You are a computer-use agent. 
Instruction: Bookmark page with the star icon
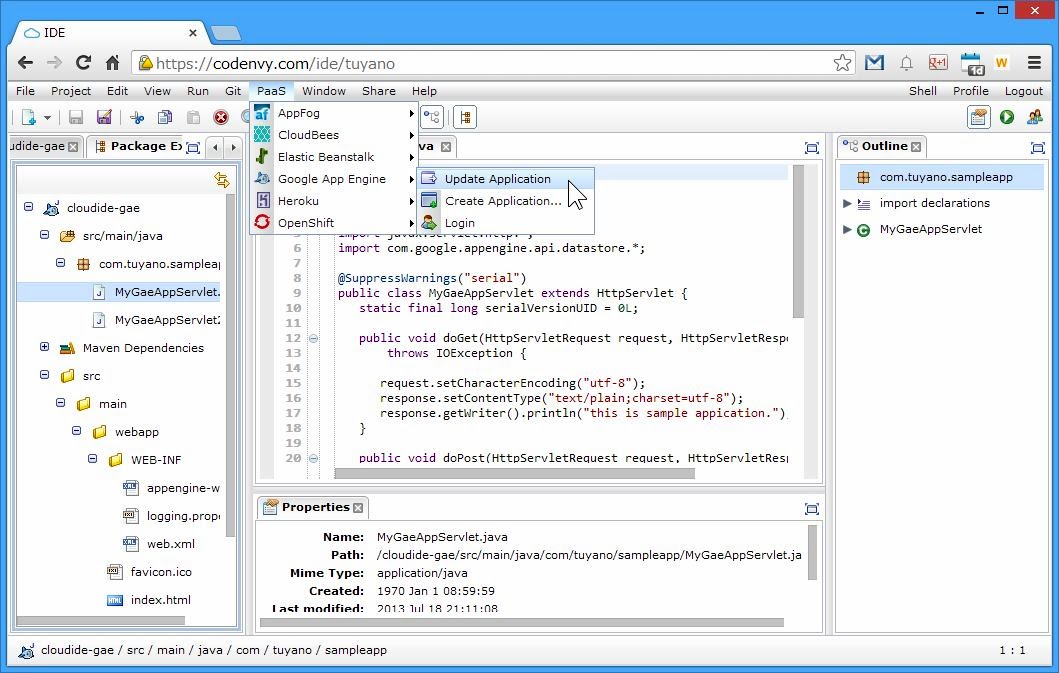[x=843, y=63]
